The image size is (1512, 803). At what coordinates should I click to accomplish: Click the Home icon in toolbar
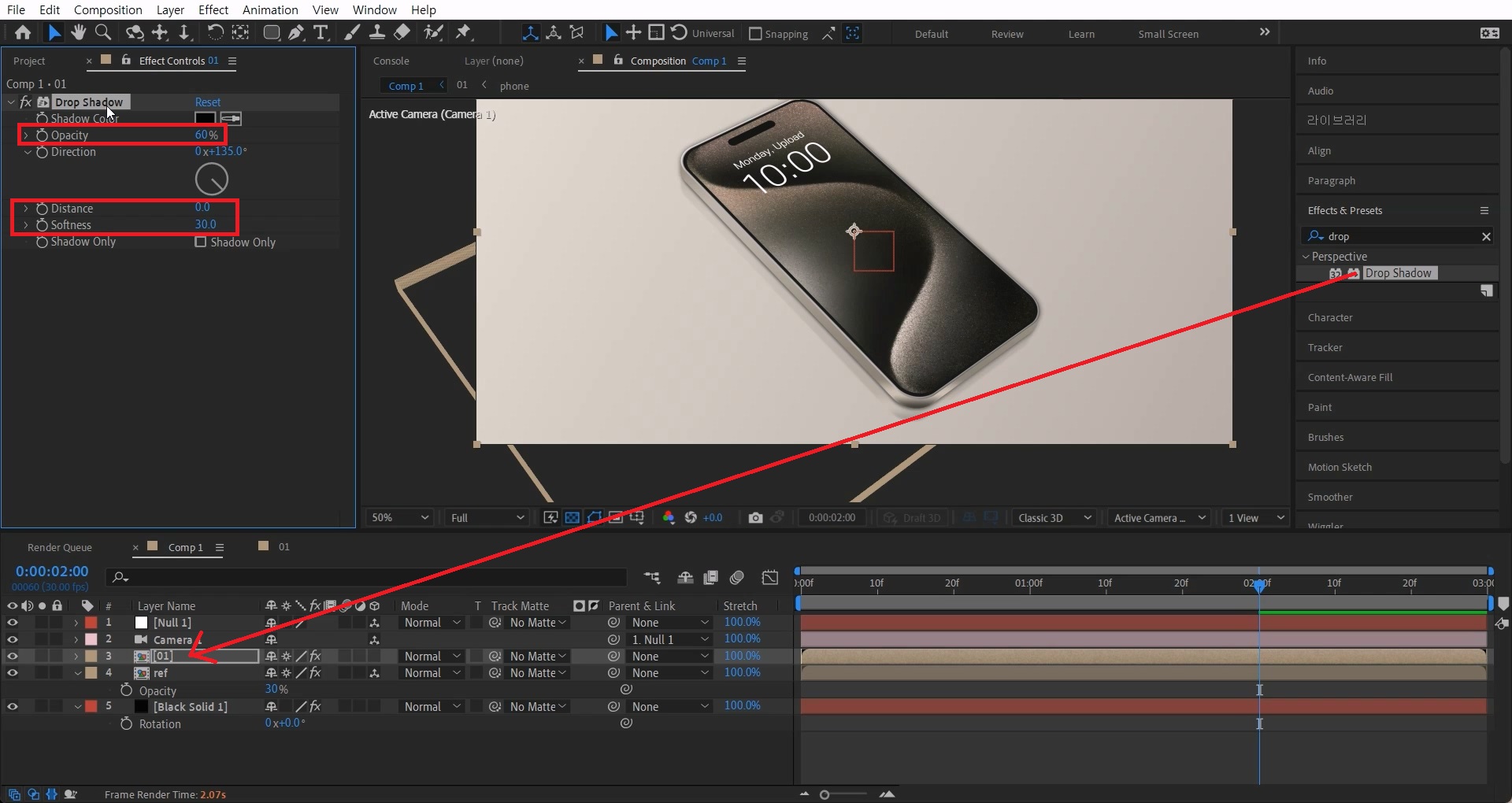(23, 32)
